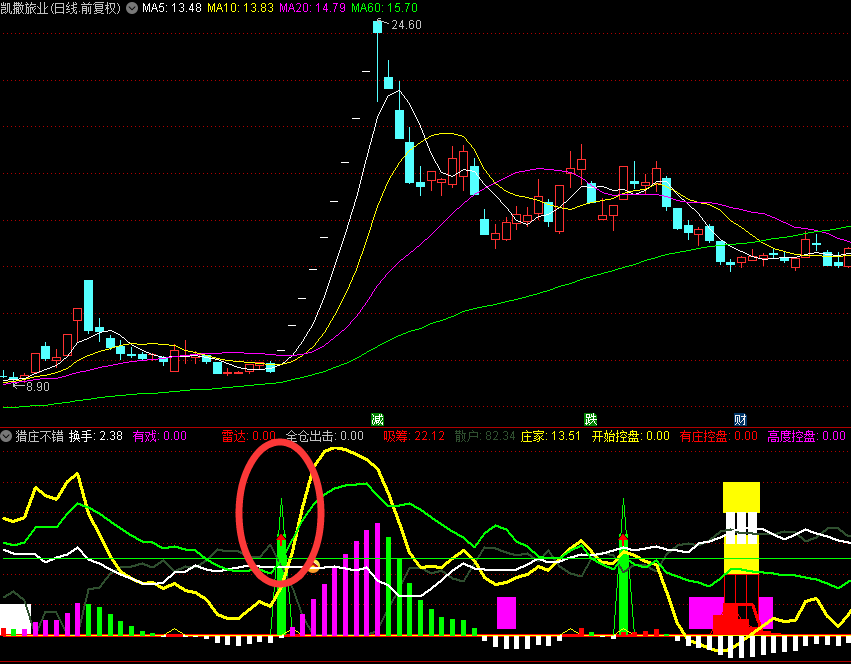Click the MA10: 13.83 label

click(x=240, y=8)
